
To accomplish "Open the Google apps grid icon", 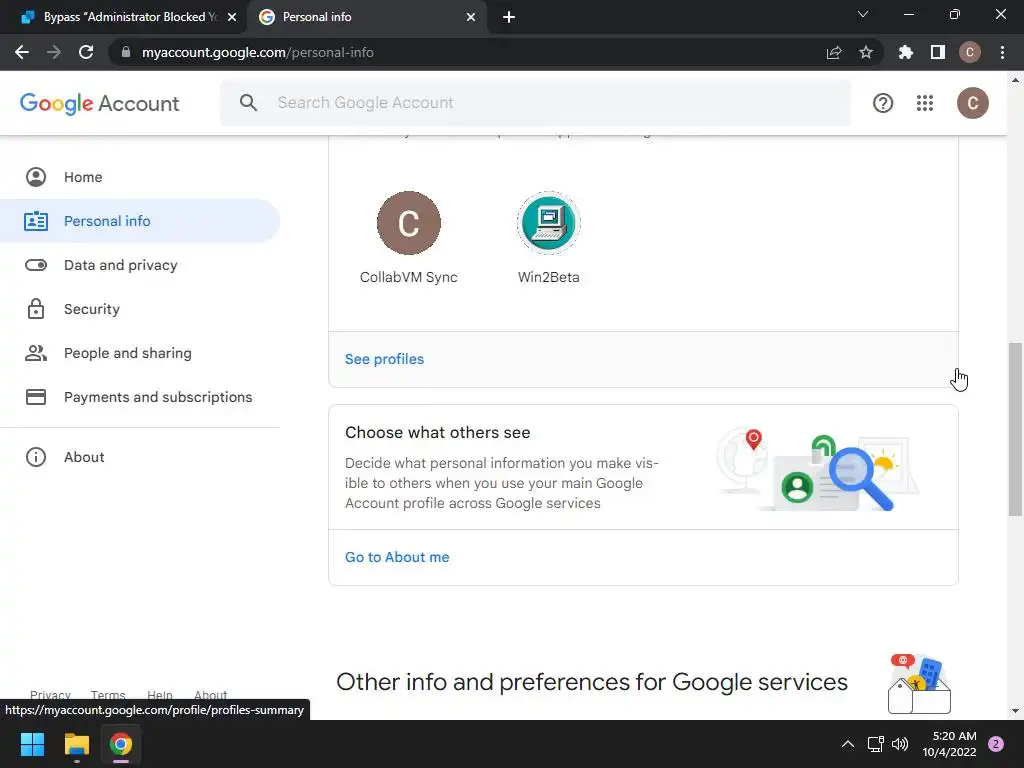I will (x=925, y=103).
